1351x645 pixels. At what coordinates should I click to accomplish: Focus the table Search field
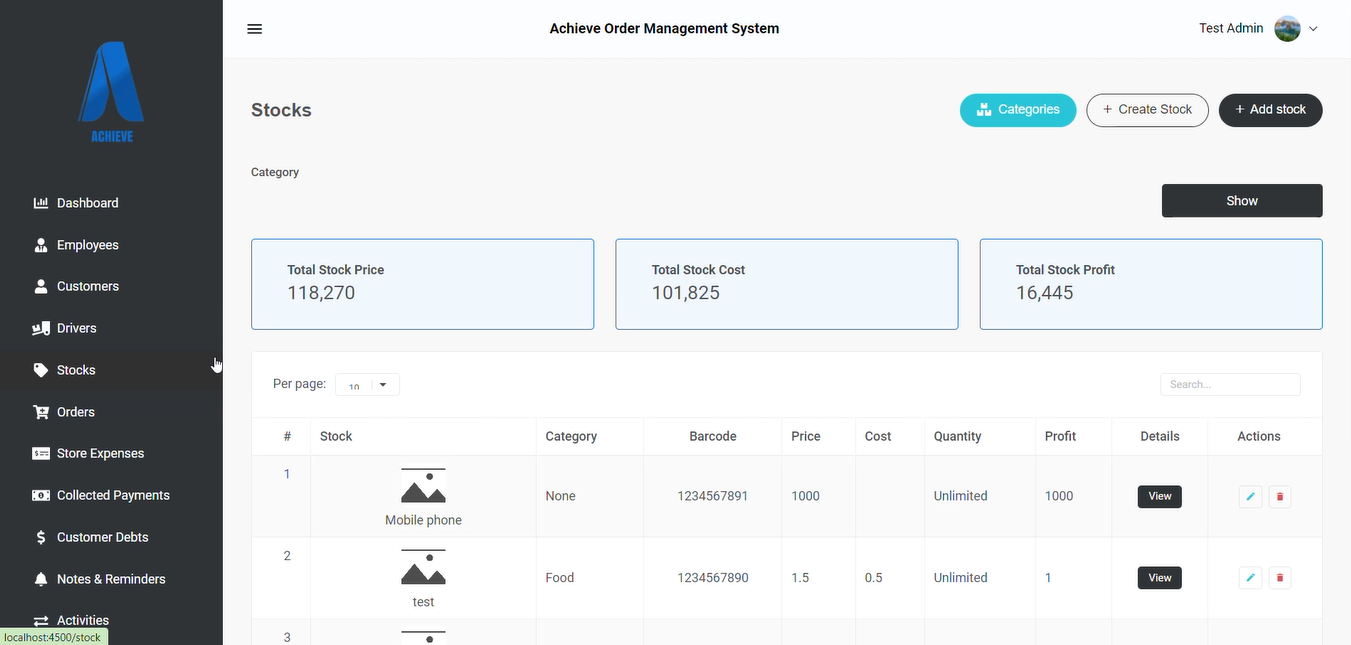coord(1230,384)
